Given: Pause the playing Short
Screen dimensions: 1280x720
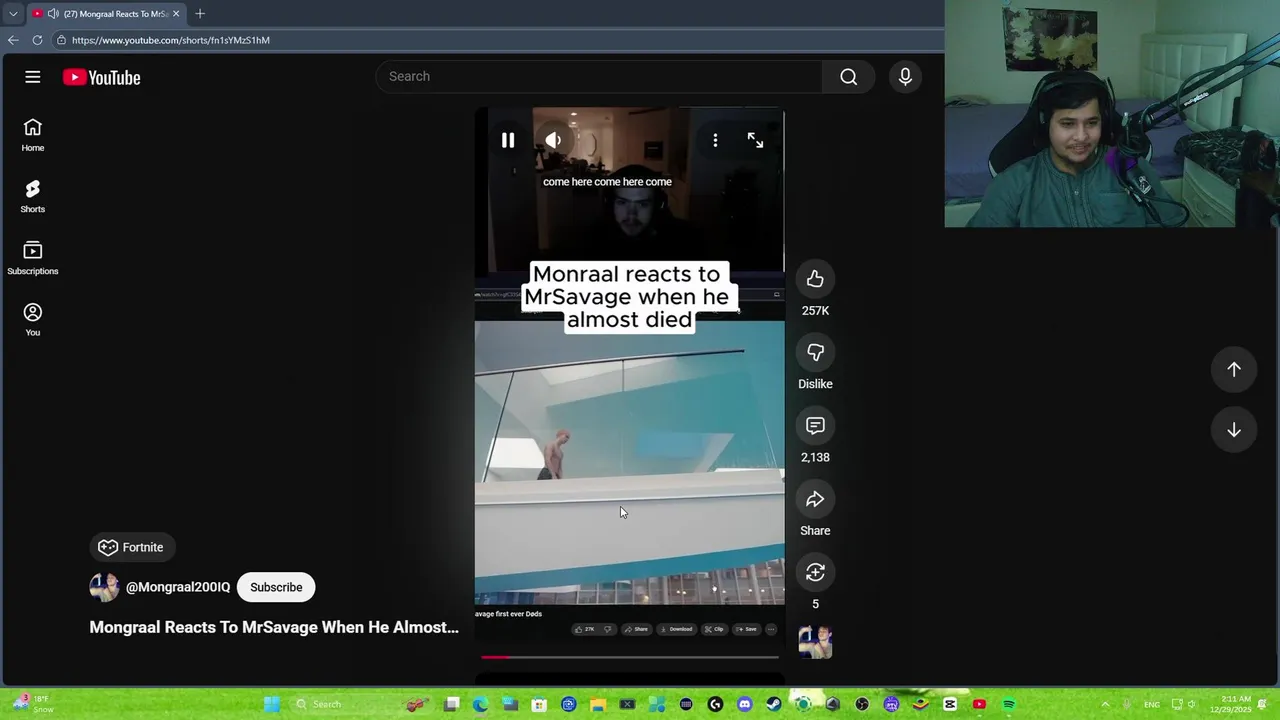Looking at the screenshot, I should pos(508,141).
